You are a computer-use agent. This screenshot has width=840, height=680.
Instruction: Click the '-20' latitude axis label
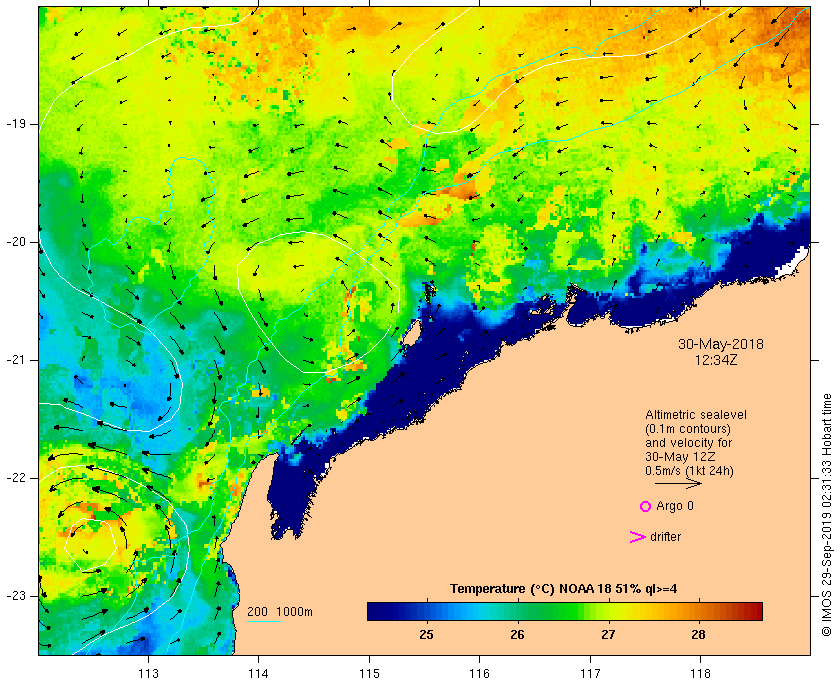coord(15,242)
